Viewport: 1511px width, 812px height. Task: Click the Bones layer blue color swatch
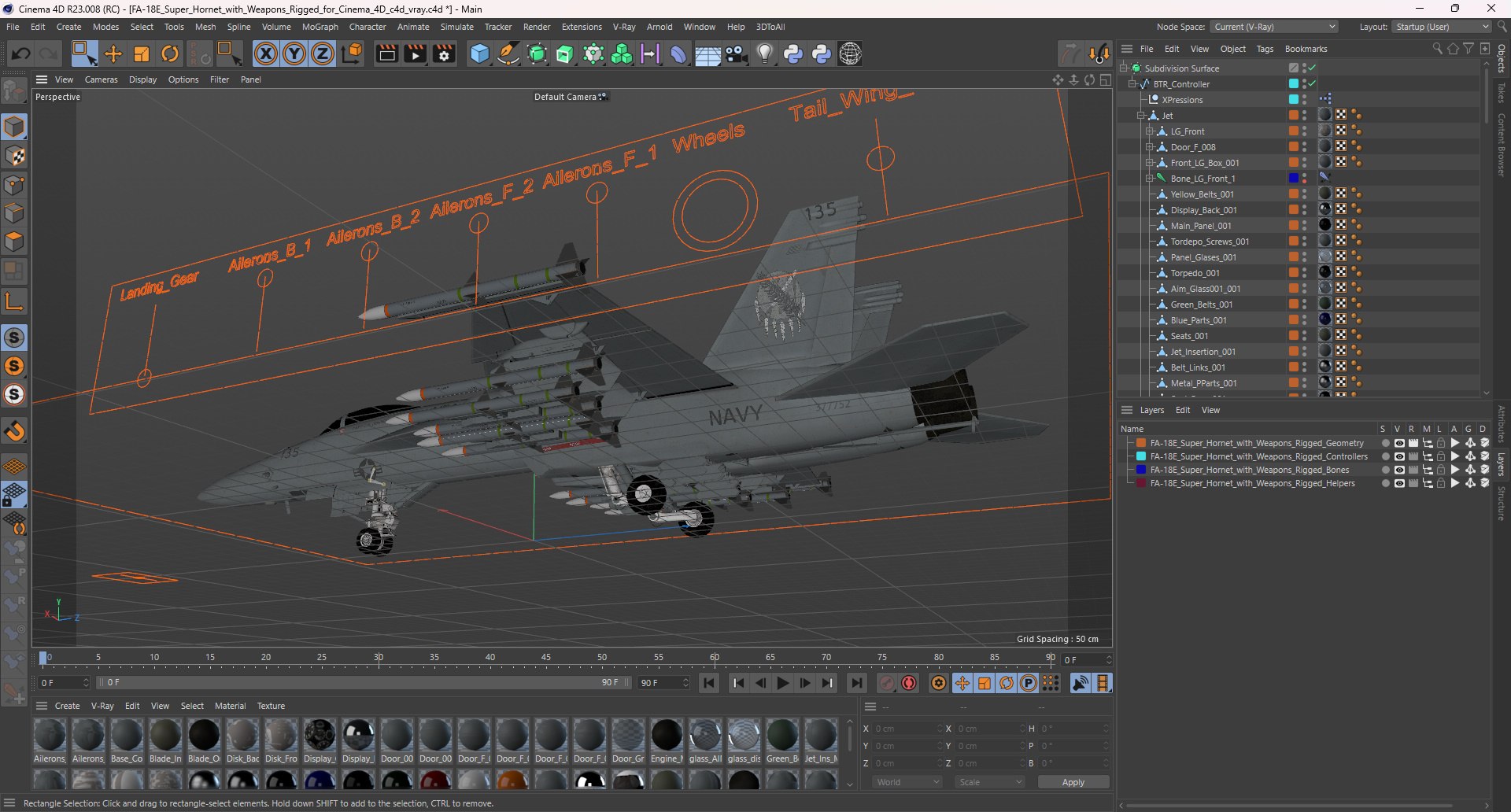(x=1140, y=470)
